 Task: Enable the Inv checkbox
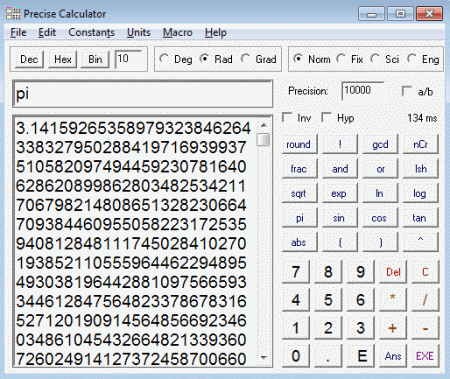pos(296,118)
